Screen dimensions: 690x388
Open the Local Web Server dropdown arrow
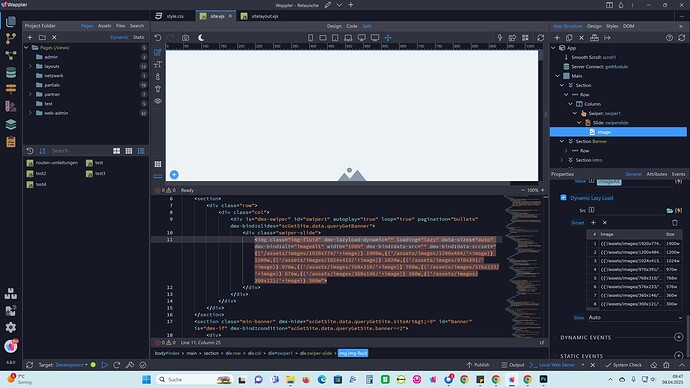[x=583, y=365]
